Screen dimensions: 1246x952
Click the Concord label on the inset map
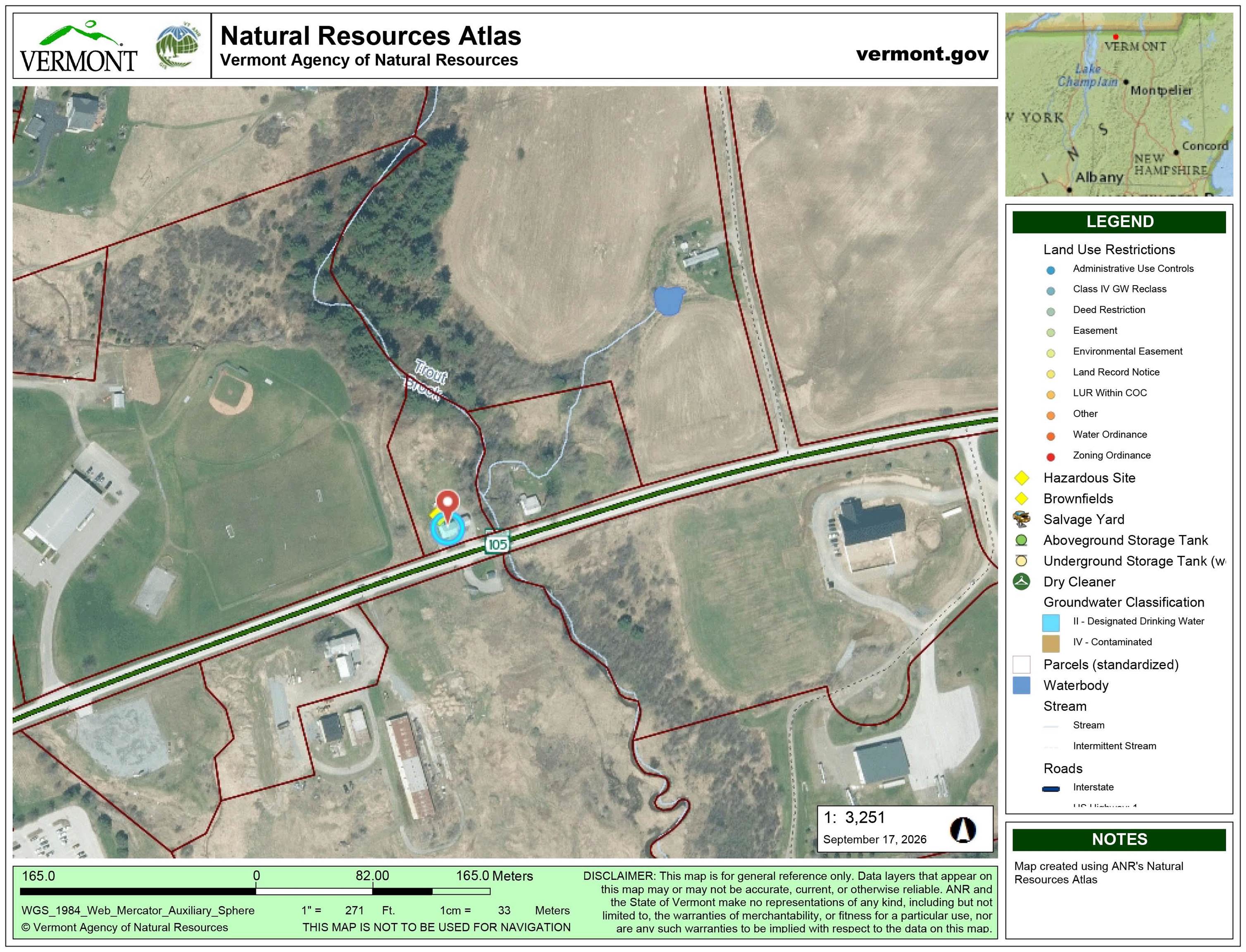1205,145
